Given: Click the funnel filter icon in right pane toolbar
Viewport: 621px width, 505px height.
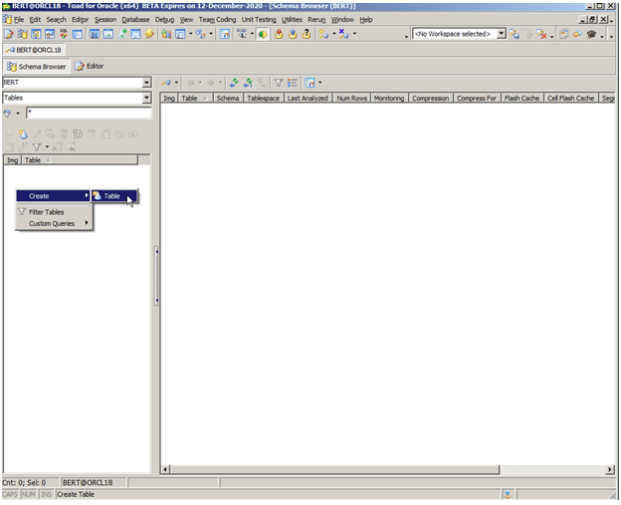Looking at the screenshot, I should click(x=278, y=83).
